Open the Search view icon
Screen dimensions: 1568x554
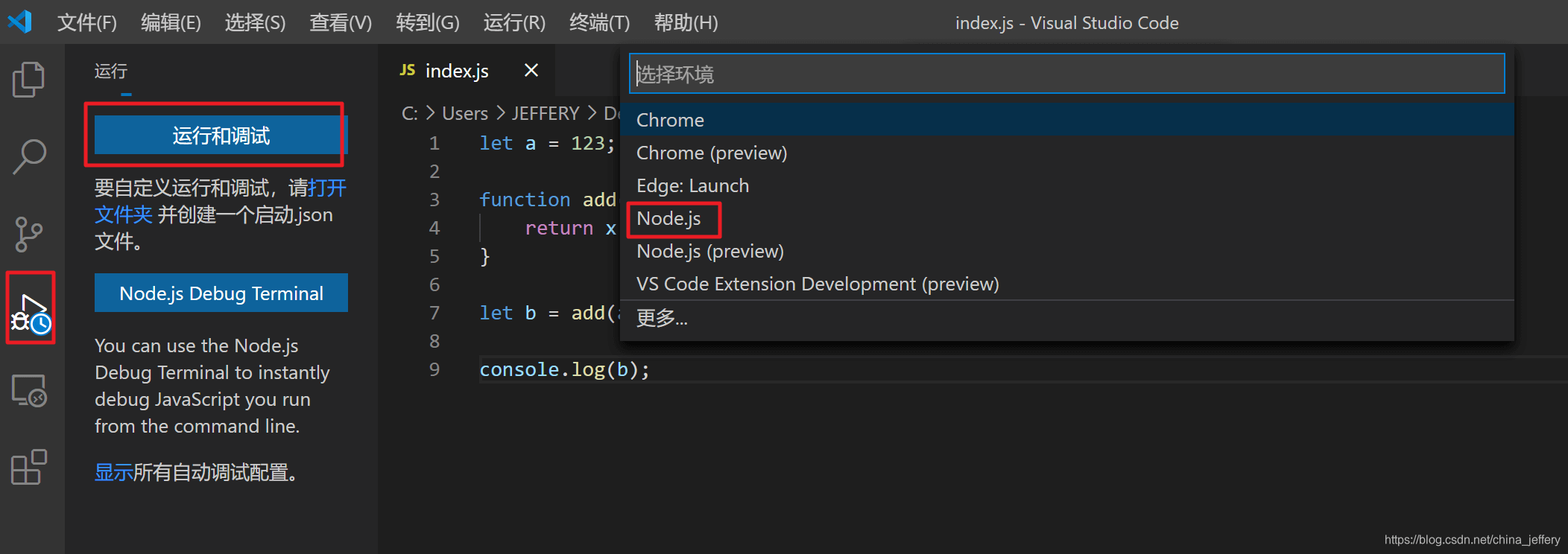[x=28, y=156]
